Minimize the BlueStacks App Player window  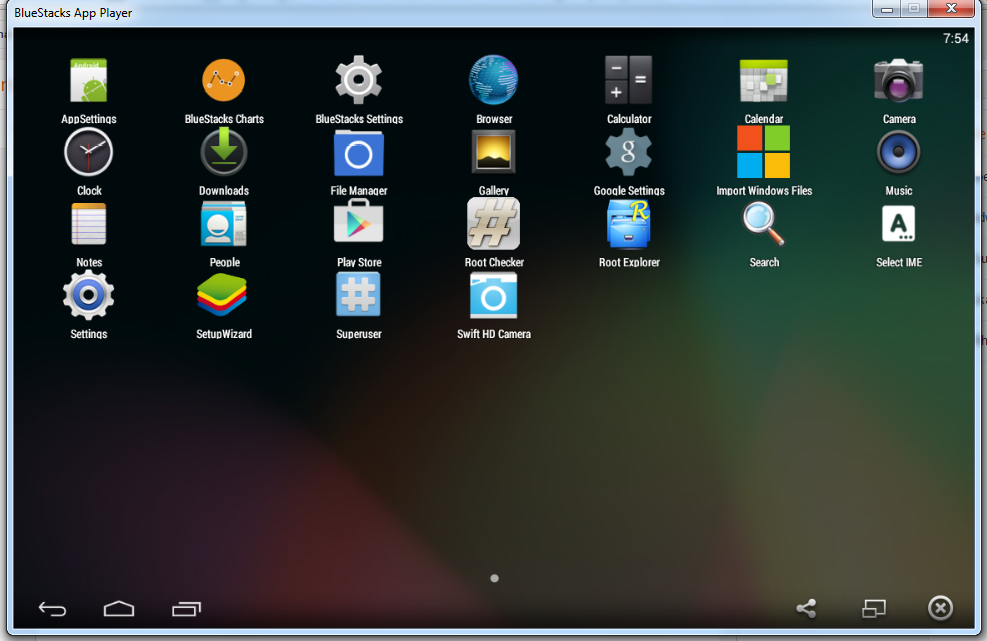pyautogui.click(x=887, y=8)
